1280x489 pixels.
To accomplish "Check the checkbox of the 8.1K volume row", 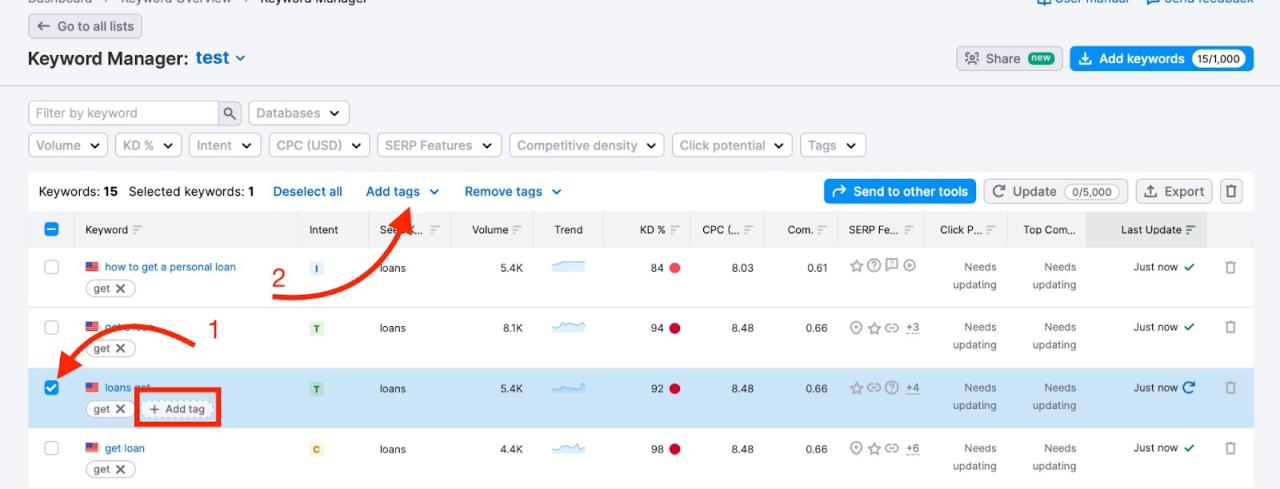I will click(x=52, y=327).
